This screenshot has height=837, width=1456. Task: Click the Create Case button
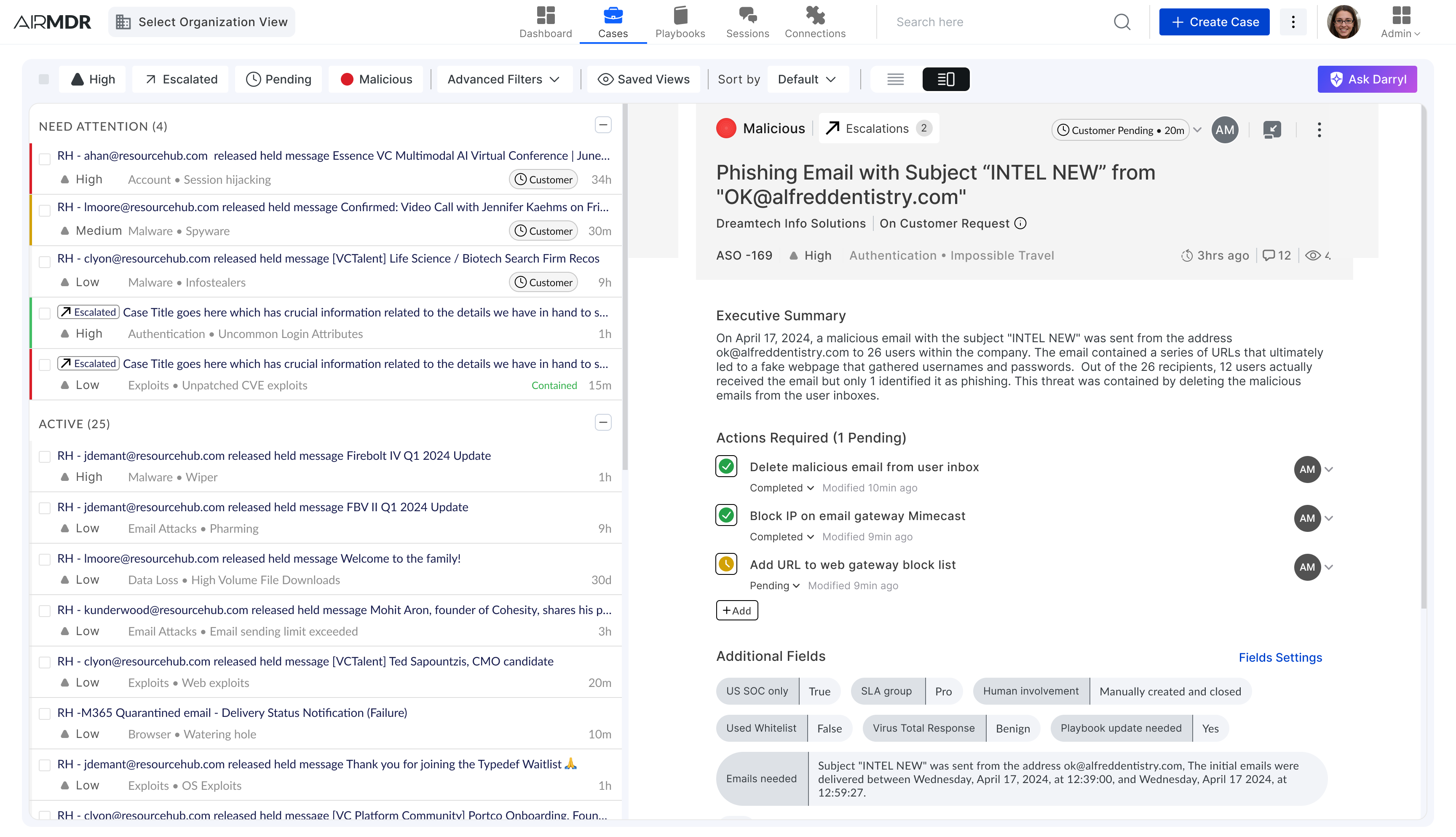1213,22
